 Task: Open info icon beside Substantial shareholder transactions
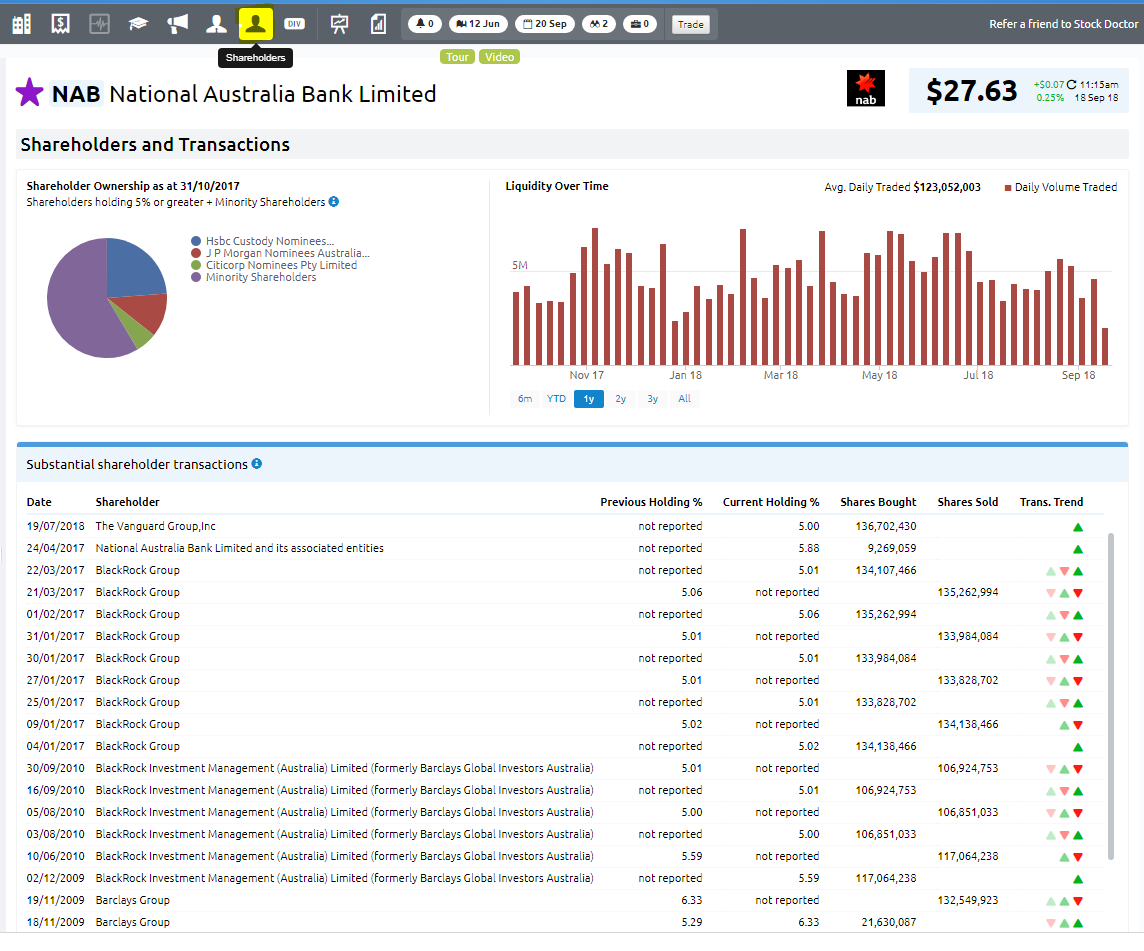tap(257, 463)
